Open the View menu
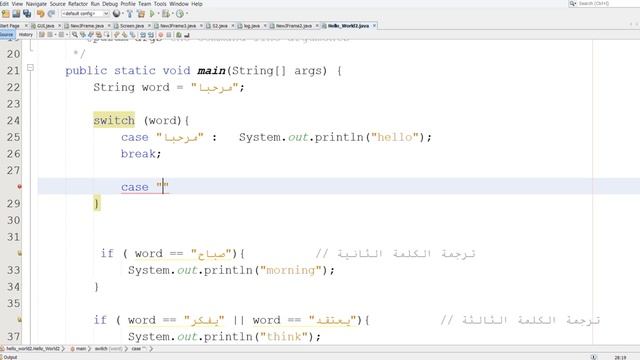640x360 pixels. pyautogui.click(x=17, y=4)
